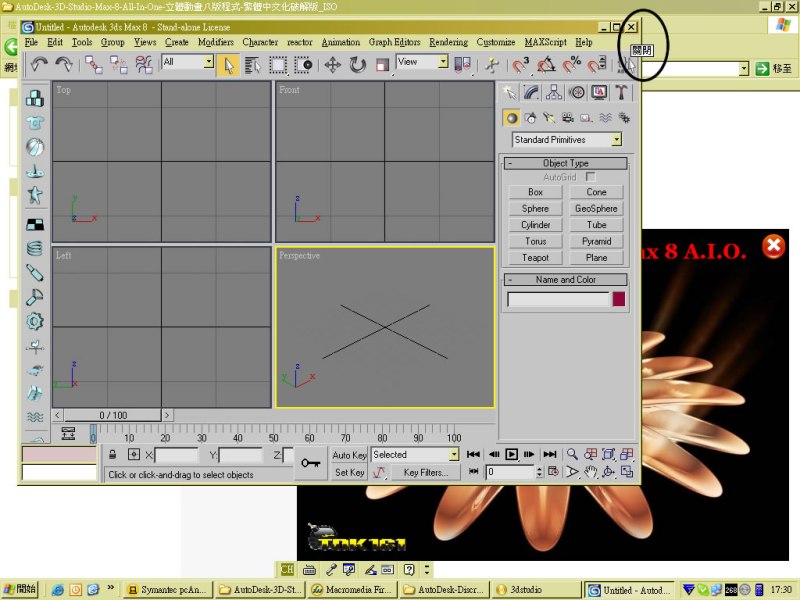Click the Key Filters button
The image size is (800, 600).
pos(424,473)
